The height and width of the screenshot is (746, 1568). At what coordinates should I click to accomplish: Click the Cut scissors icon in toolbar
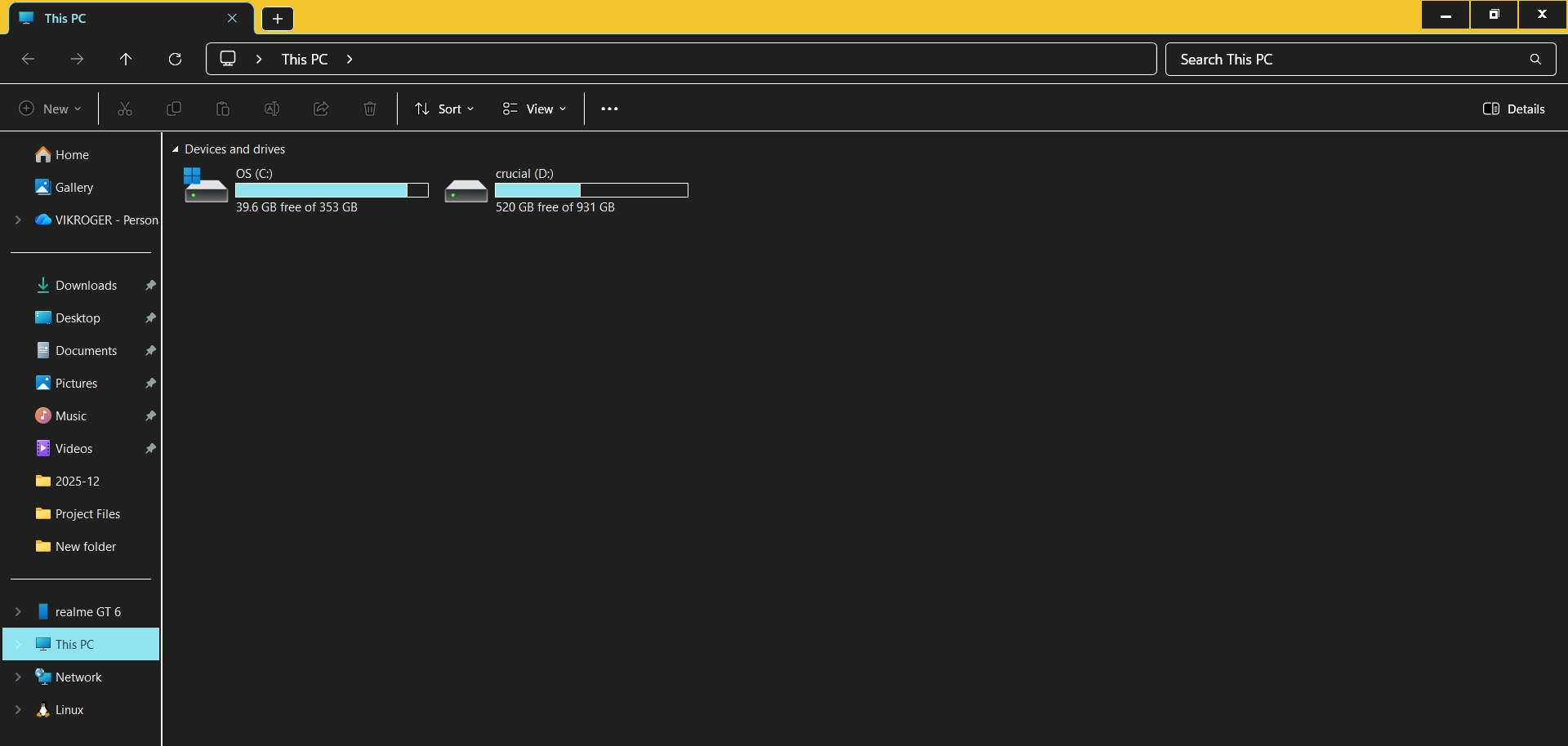coord(125,109)
